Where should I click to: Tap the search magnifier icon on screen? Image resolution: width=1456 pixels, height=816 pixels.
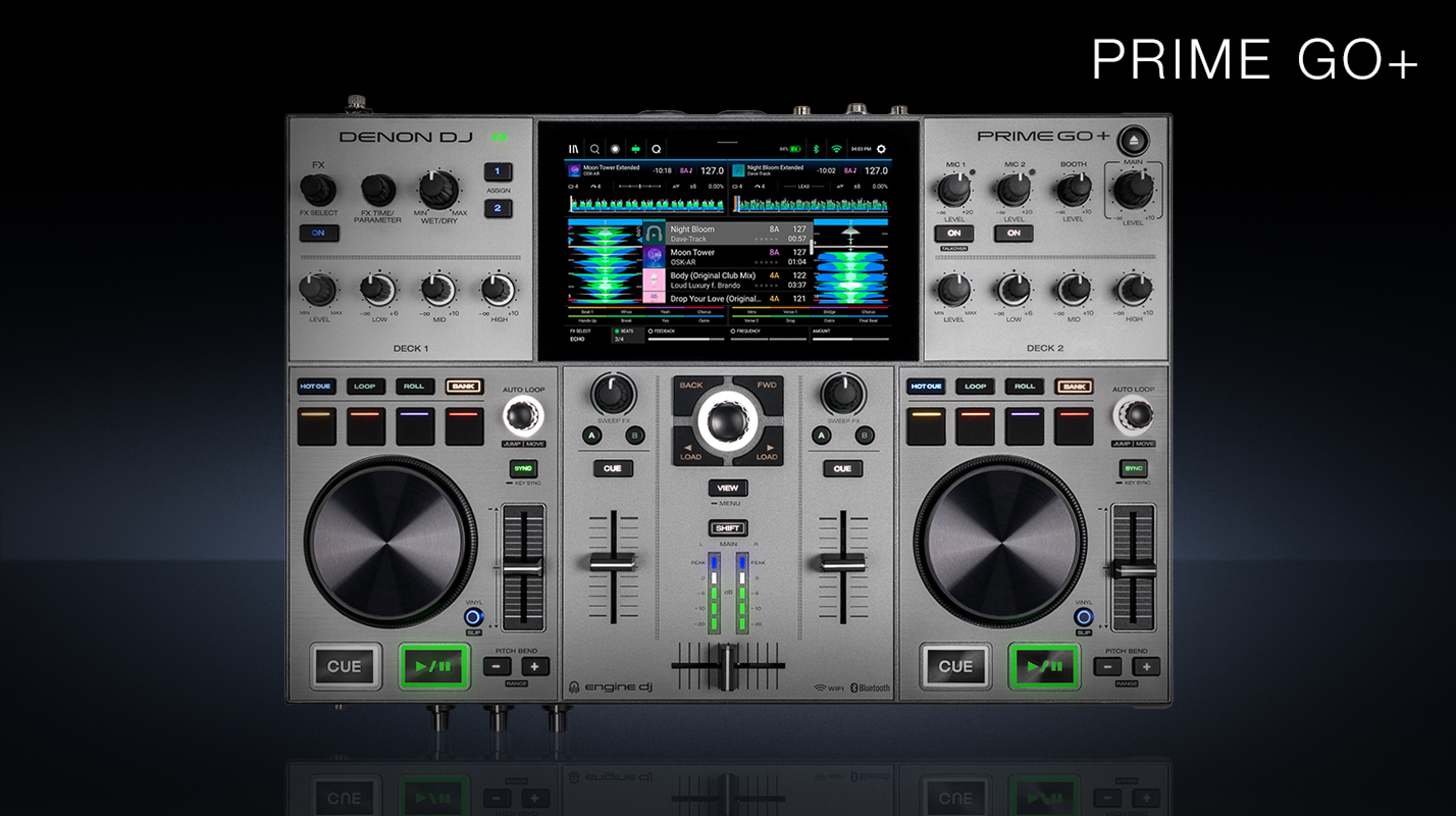[594, 149]
